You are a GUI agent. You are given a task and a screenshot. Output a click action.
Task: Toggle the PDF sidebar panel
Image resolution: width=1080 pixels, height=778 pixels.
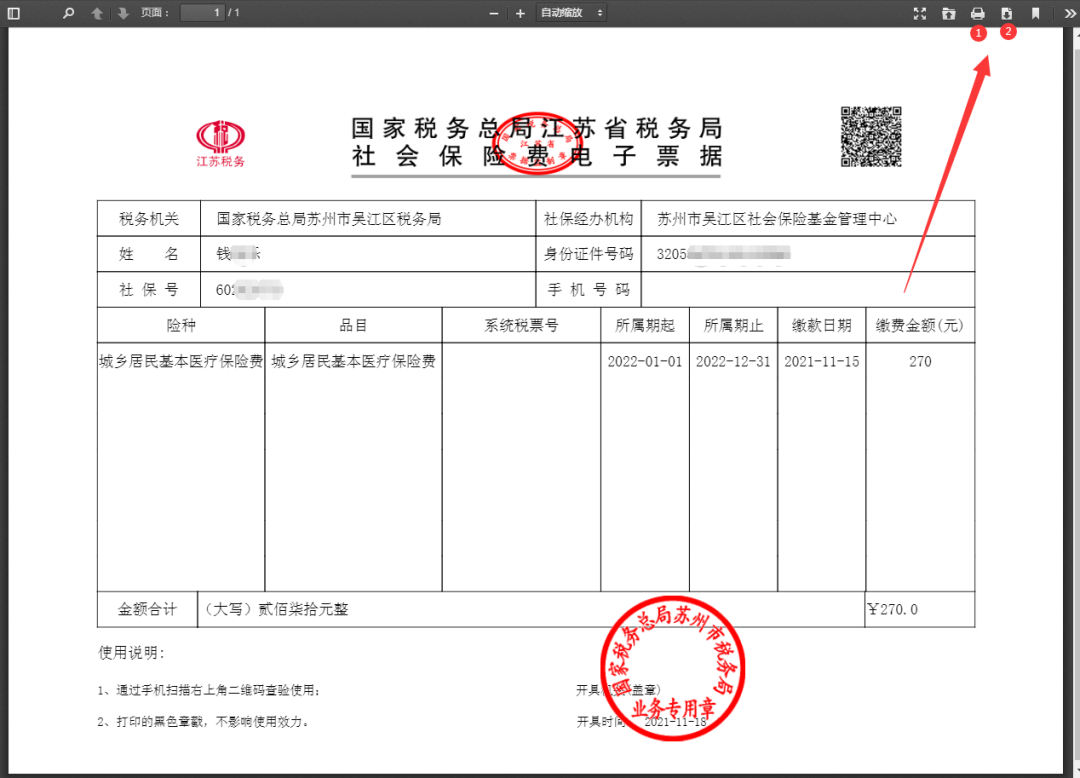pos(13,13)
